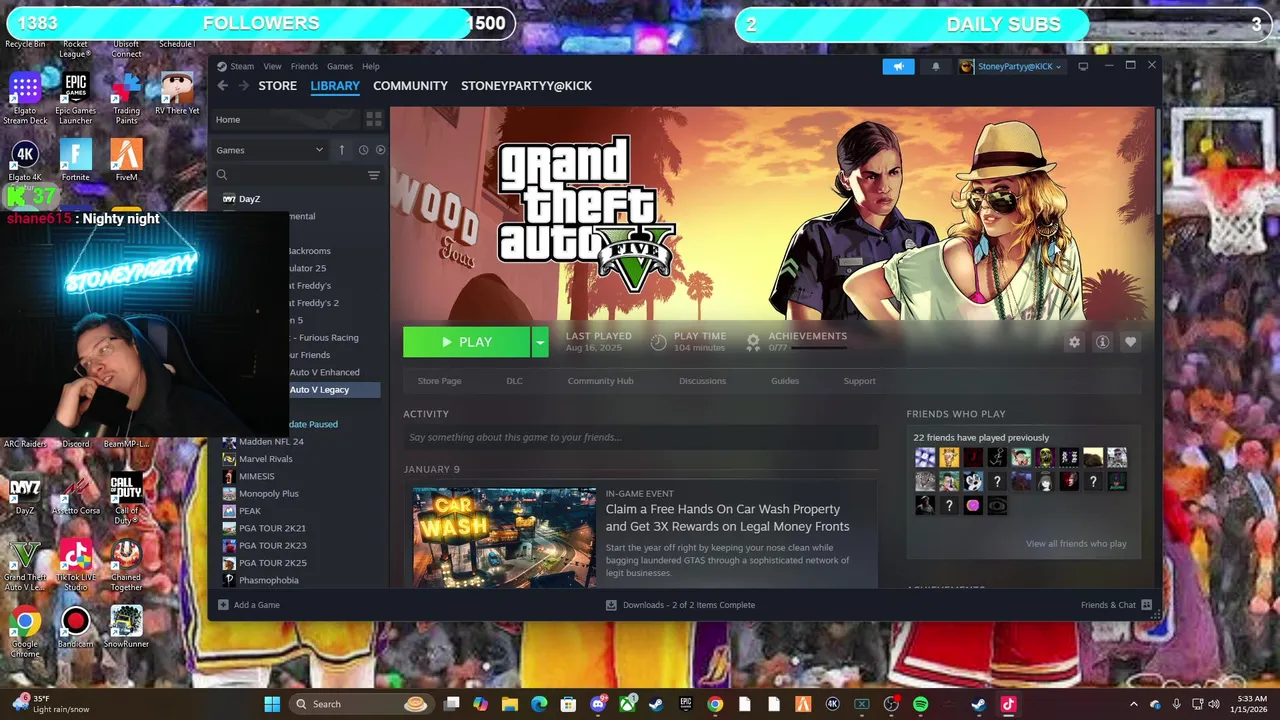Open the Steam announcements megaphone button
1280x720 pixels.
coord(898,66)
